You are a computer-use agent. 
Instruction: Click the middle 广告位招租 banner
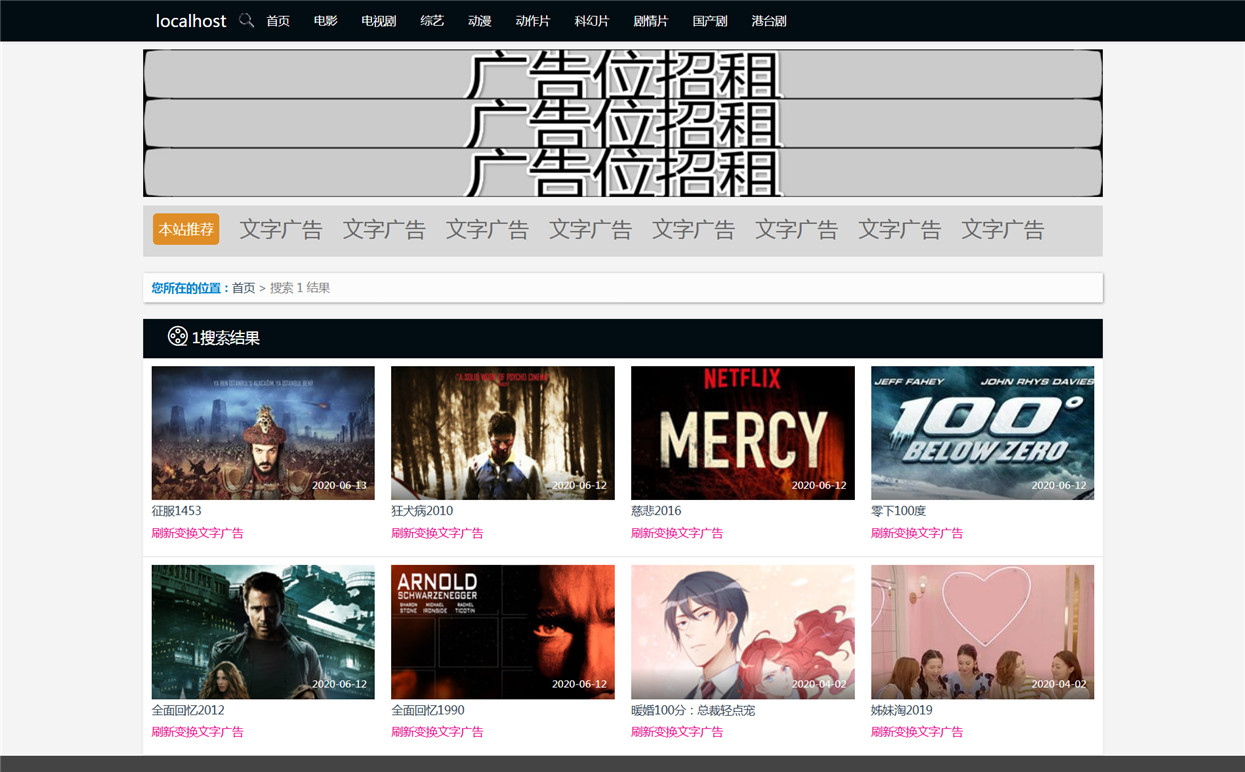point(622,123)
